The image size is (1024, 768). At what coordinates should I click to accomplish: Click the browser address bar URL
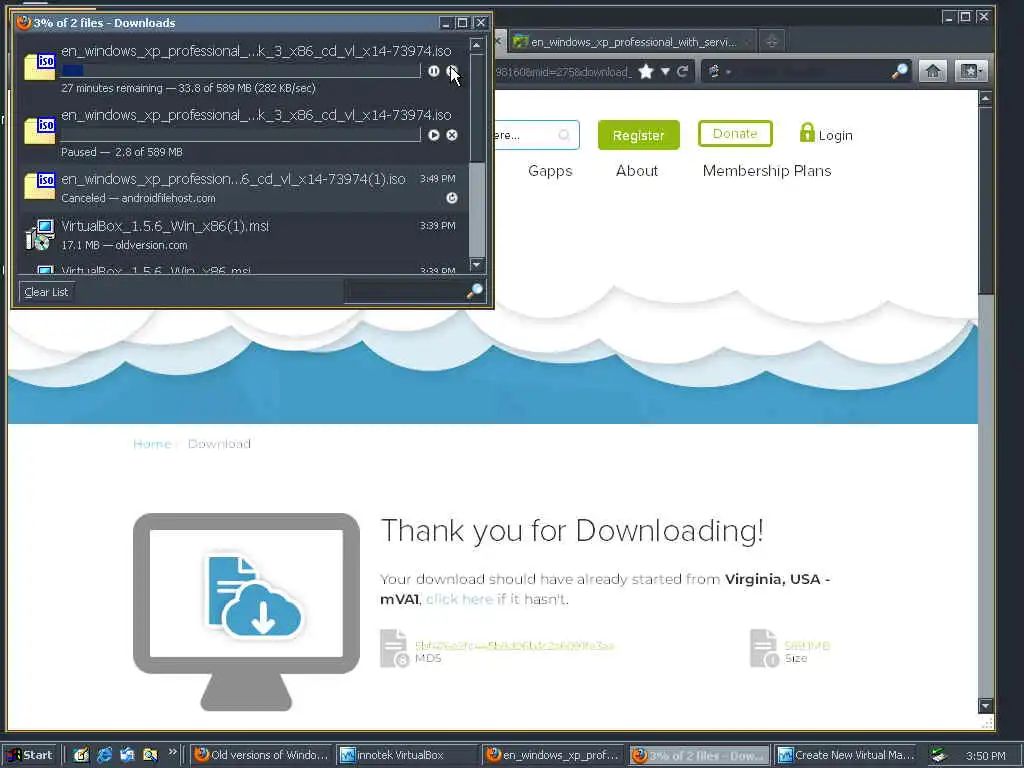[x=563, y=72]
